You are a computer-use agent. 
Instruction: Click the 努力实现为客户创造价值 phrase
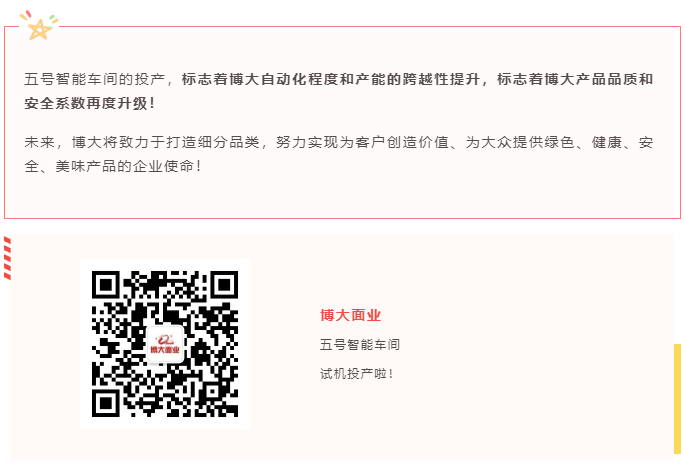click(x=362, y=142)
